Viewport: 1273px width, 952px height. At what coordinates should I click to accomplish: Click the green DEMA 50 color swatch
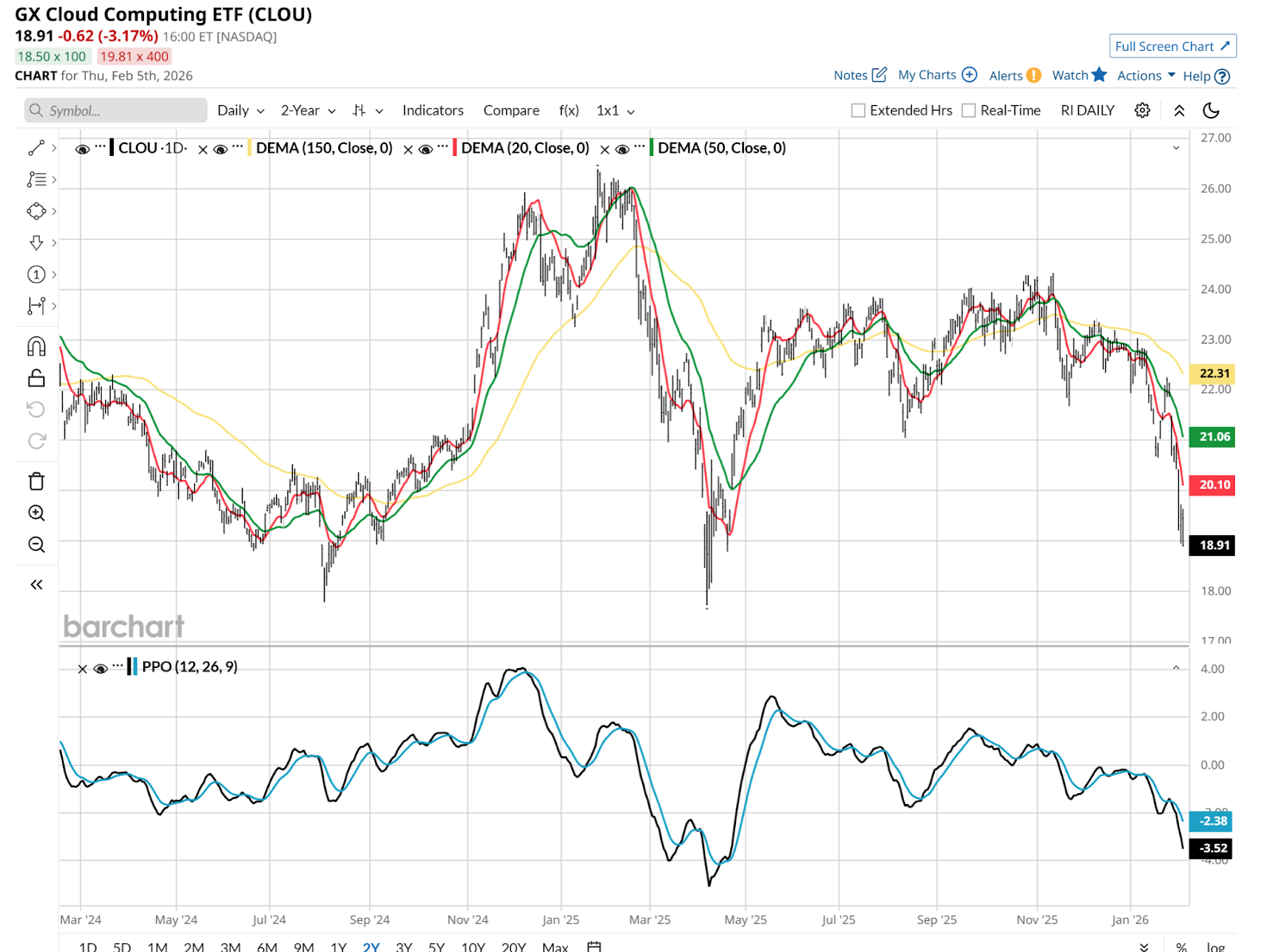[652, 148]
